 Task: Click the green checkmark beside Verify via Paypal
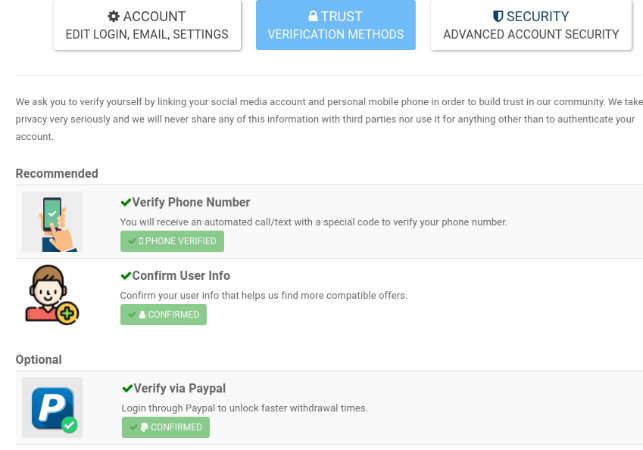127,388
